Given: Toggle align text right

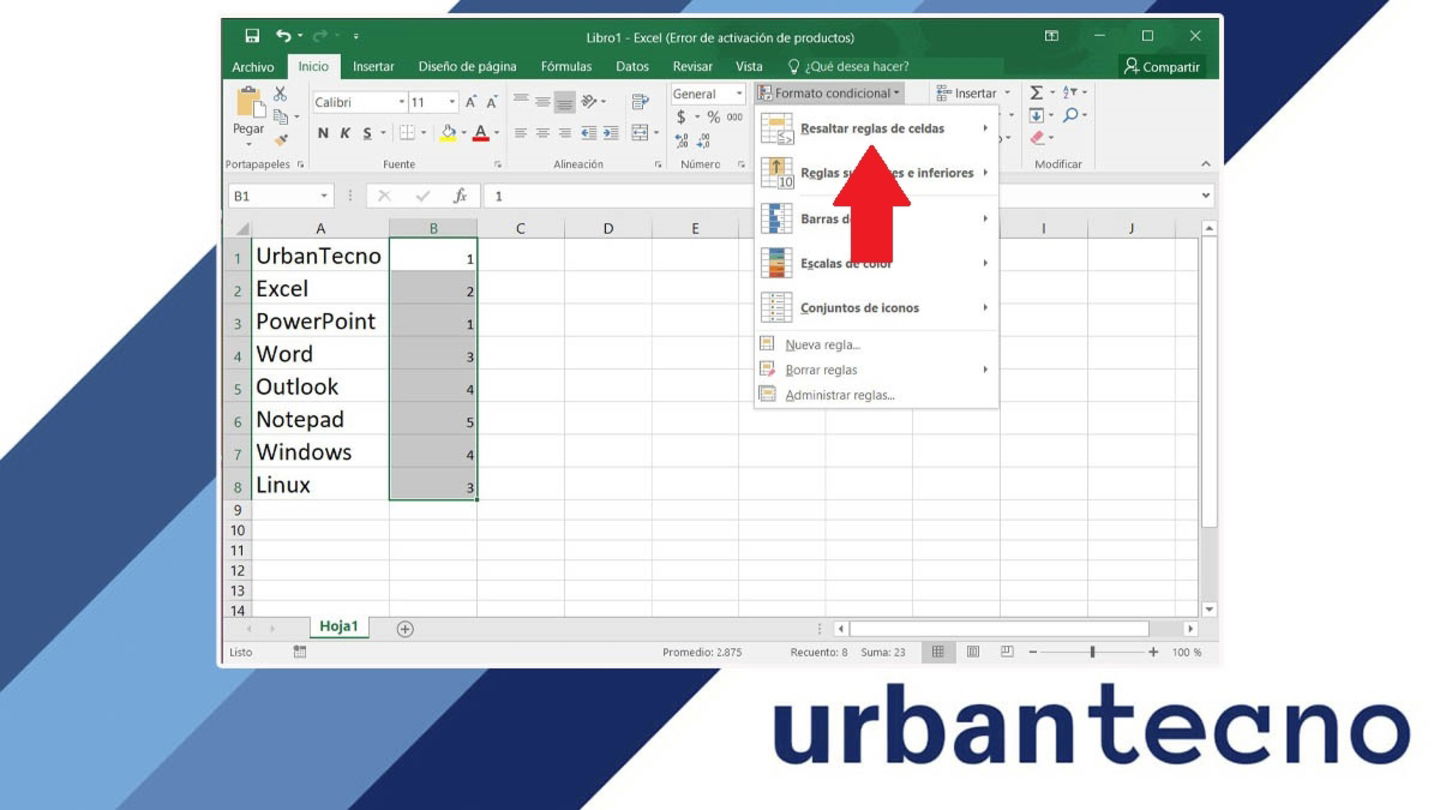Looking at the screenshot, I should [x=565, y=133].
